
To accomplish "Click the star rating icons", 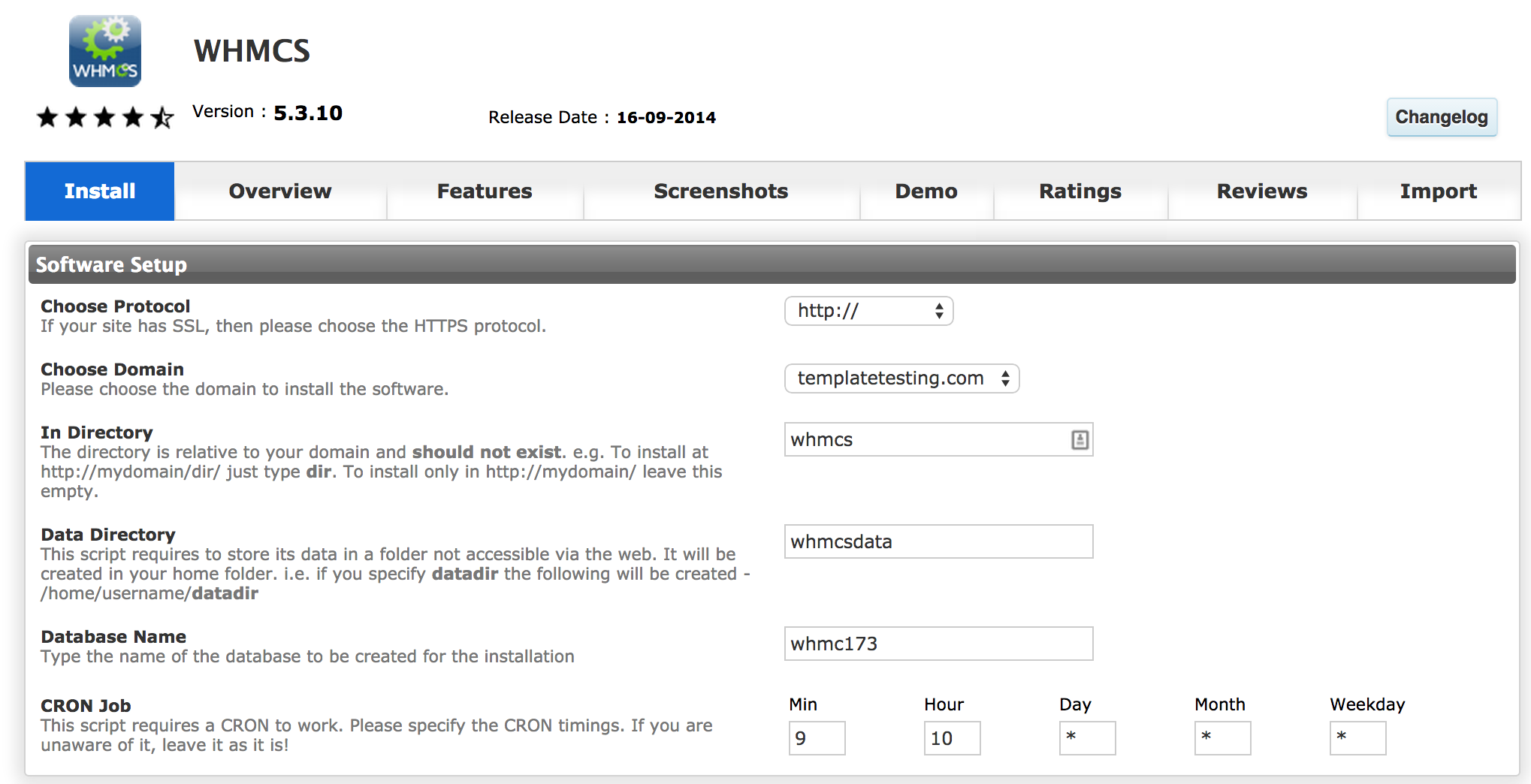I will tap(105, 117).
